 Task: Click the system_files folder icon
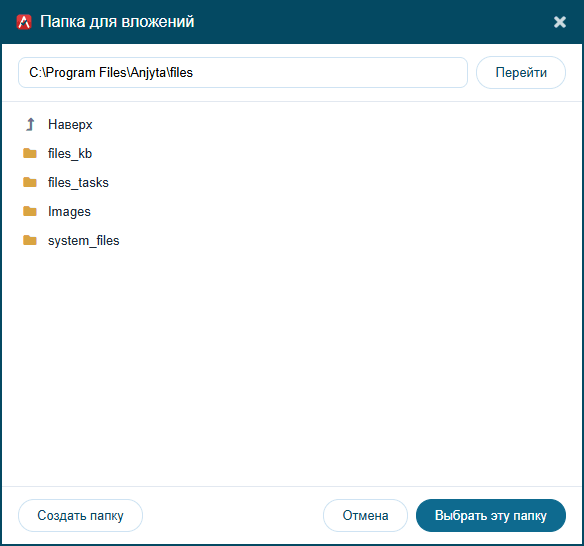30,240
